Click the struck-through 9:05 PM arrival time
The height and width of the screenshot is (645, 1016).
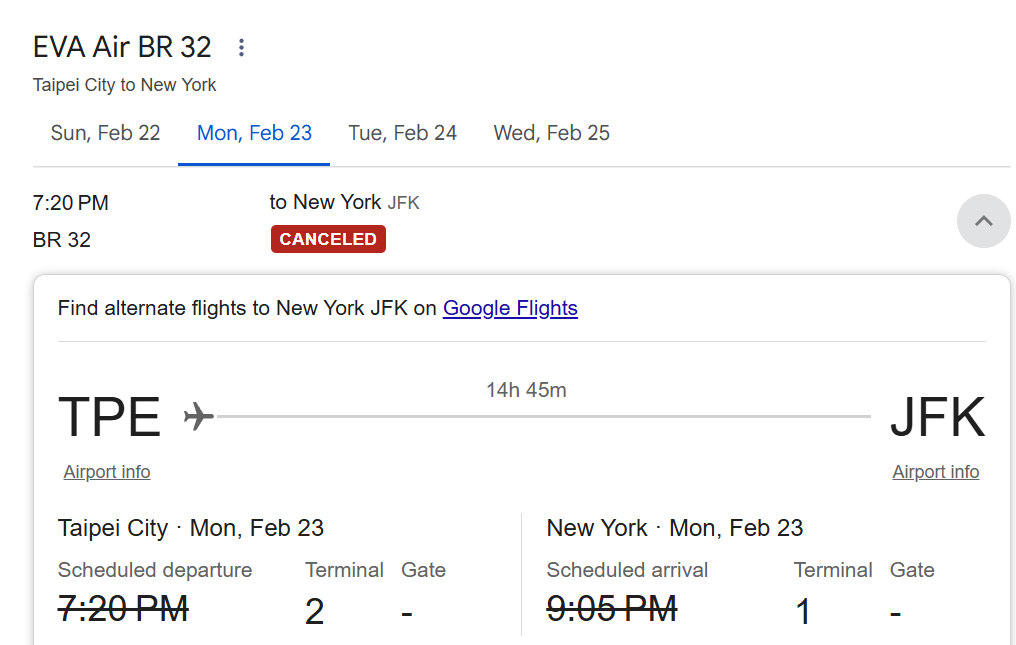tap(612, 608)
